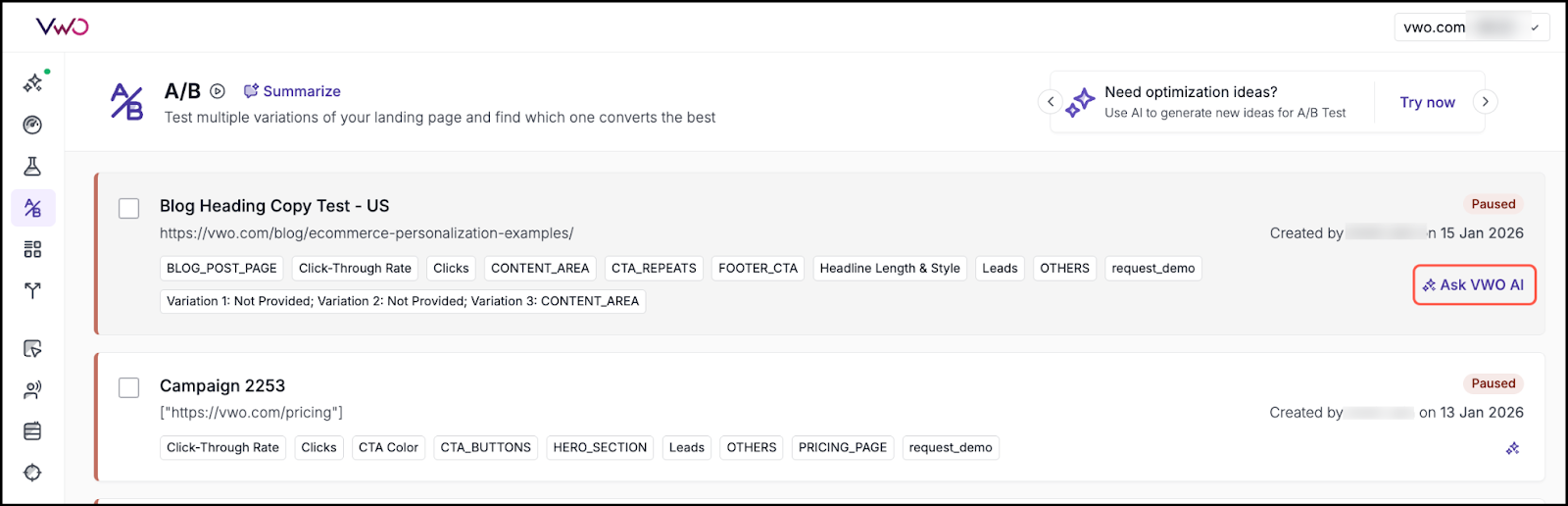Open the dashboard gauge icon in sidebar
1568x506 pixels.
32,125
